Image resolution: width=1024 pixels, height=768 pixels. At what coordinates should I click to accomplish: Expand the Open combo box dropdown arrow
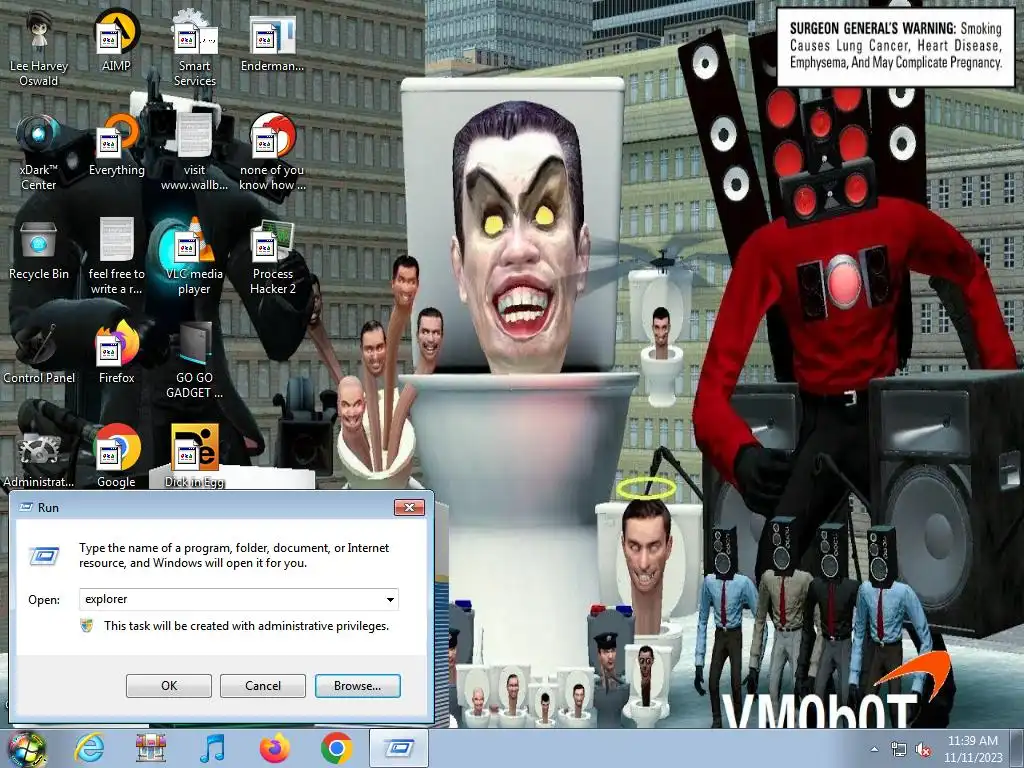(x=390, y=600)
